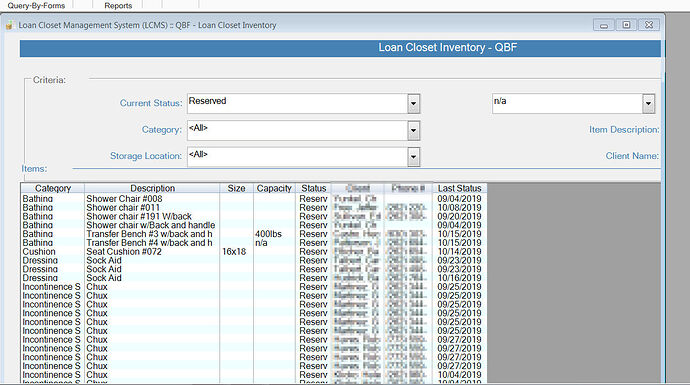Sort by the Category column header
The height and width of the screenshot is (385, 690).
click(x=53, y=188)
